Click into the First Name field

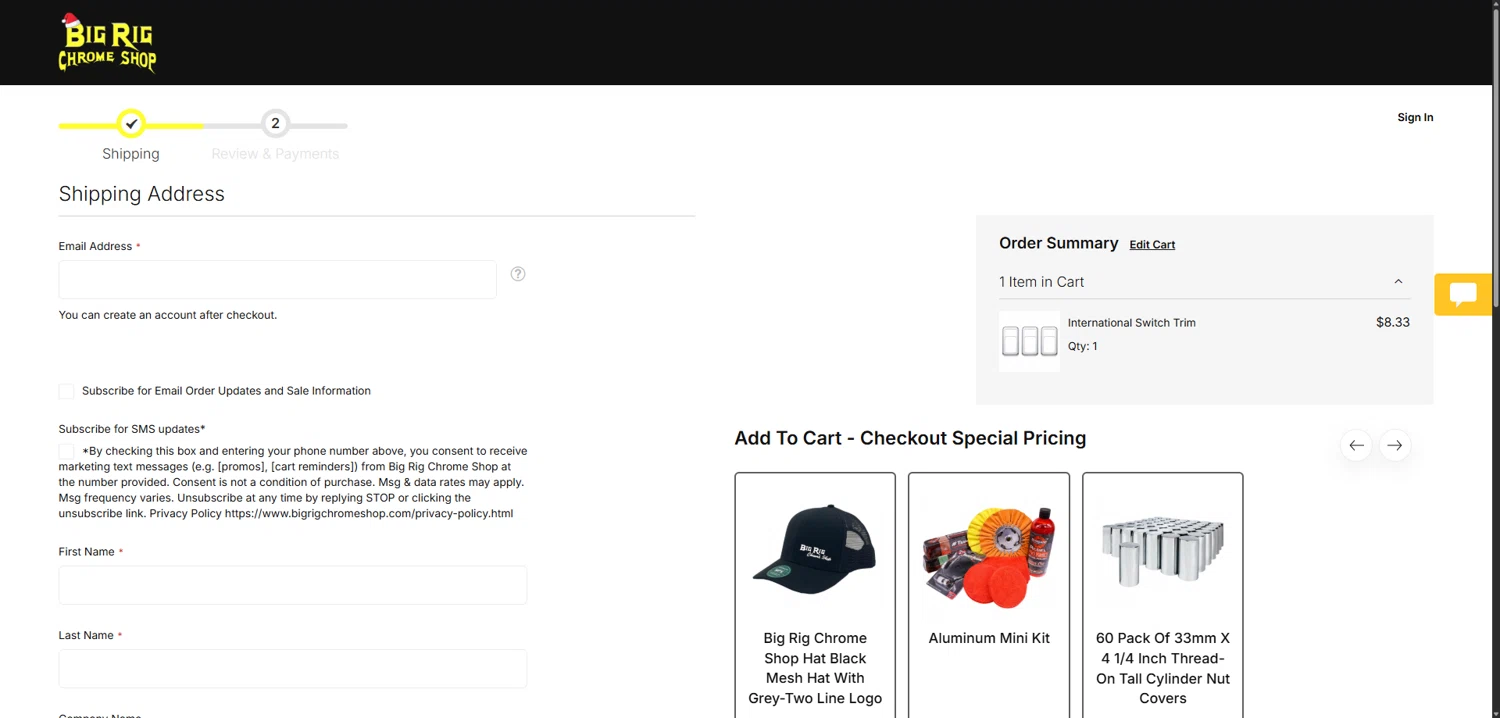pos(293,585)
